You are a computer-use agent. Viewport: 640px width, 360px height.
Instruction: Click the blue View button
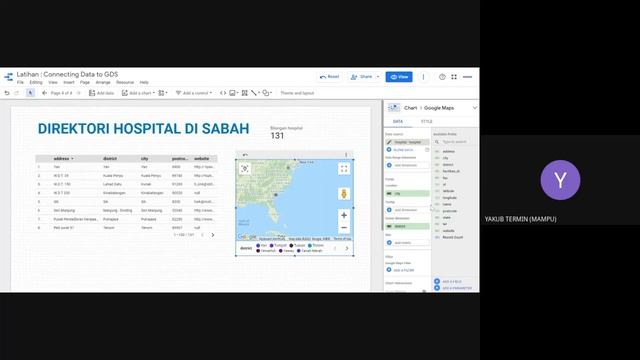(x=399, y=77)
